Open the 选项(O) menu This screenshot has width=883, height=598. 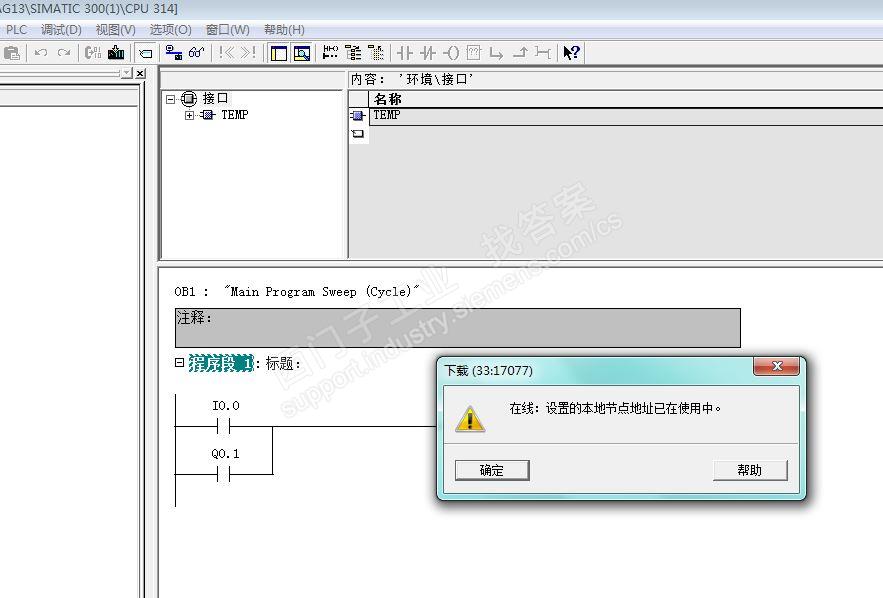pos(171,29)
